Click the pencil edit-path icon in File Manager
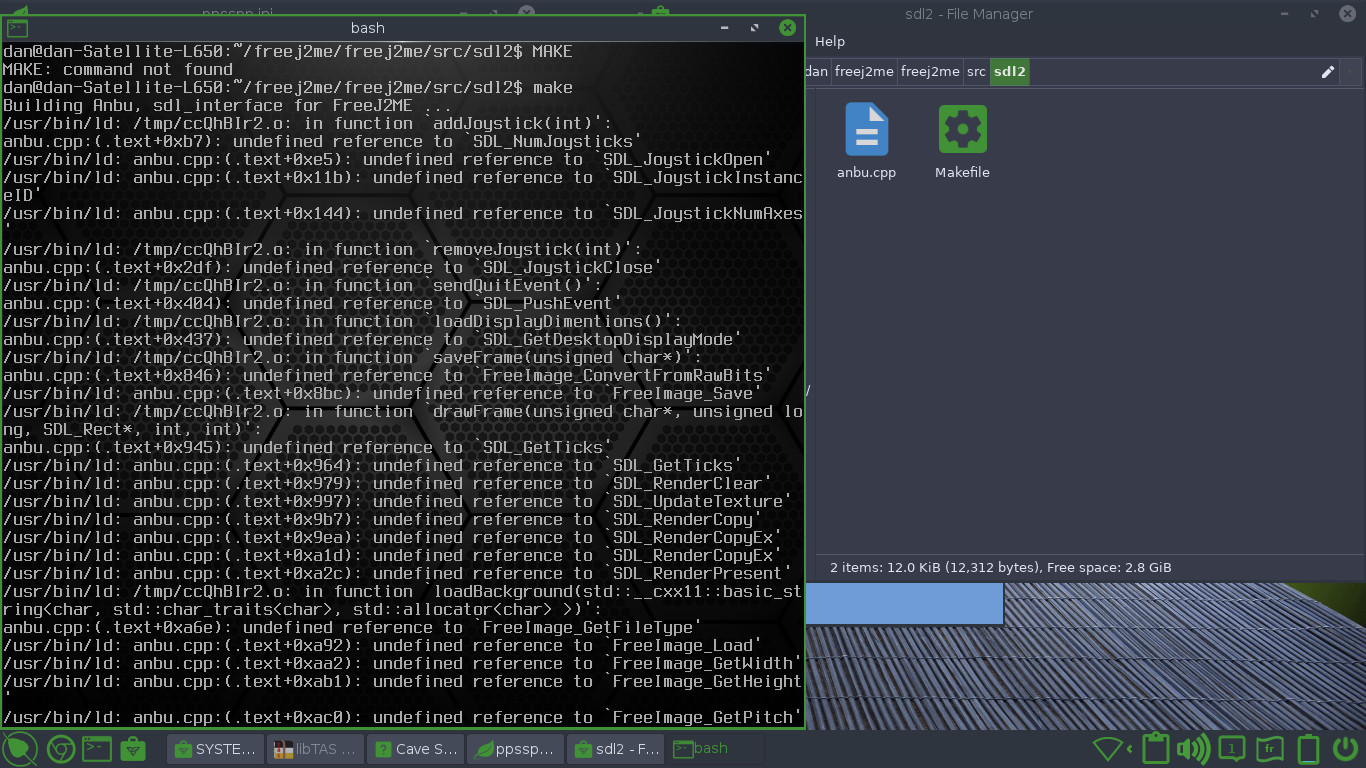This screenshot has width=1366, height=768. (x=1328, y=72)
